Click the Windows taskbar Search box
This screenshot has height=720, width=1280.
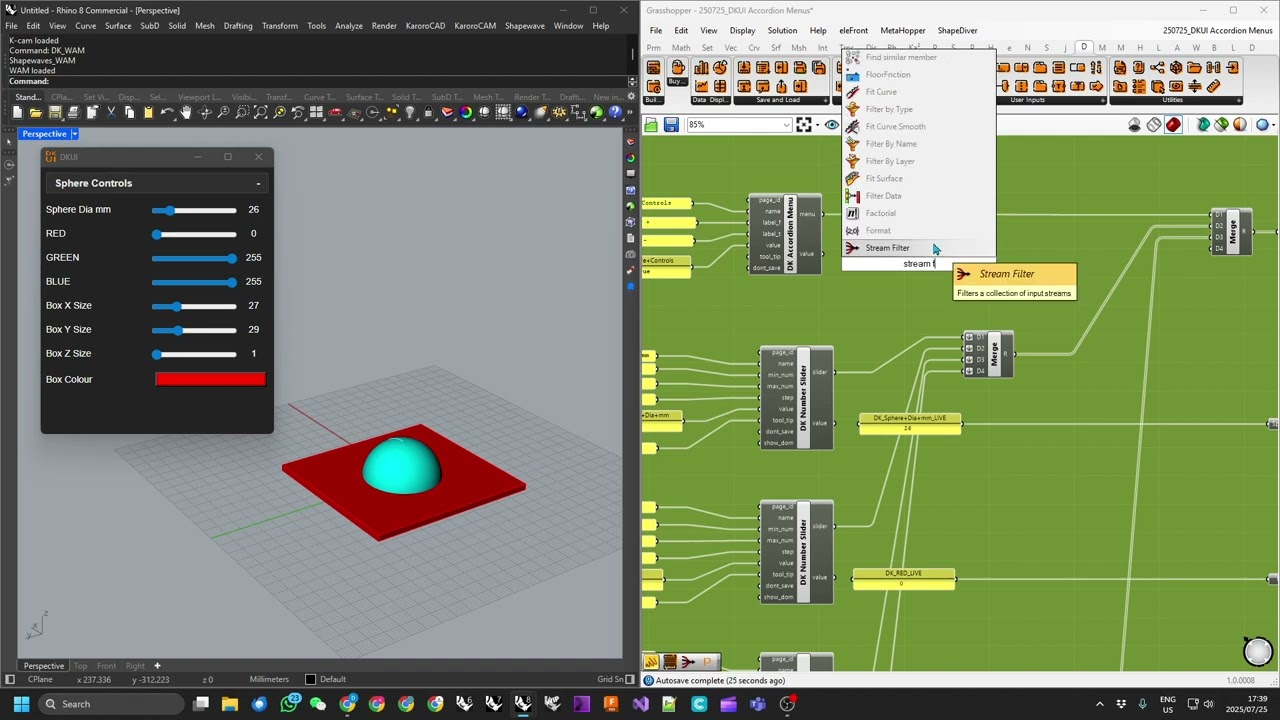[110, 704]
